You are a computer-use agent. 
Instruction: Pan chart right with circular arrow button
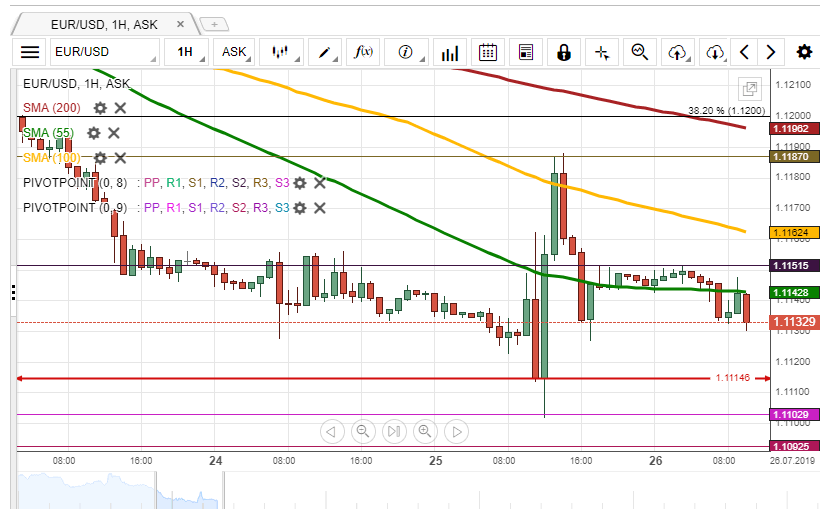pyautogui.click(x=456, y=431)
